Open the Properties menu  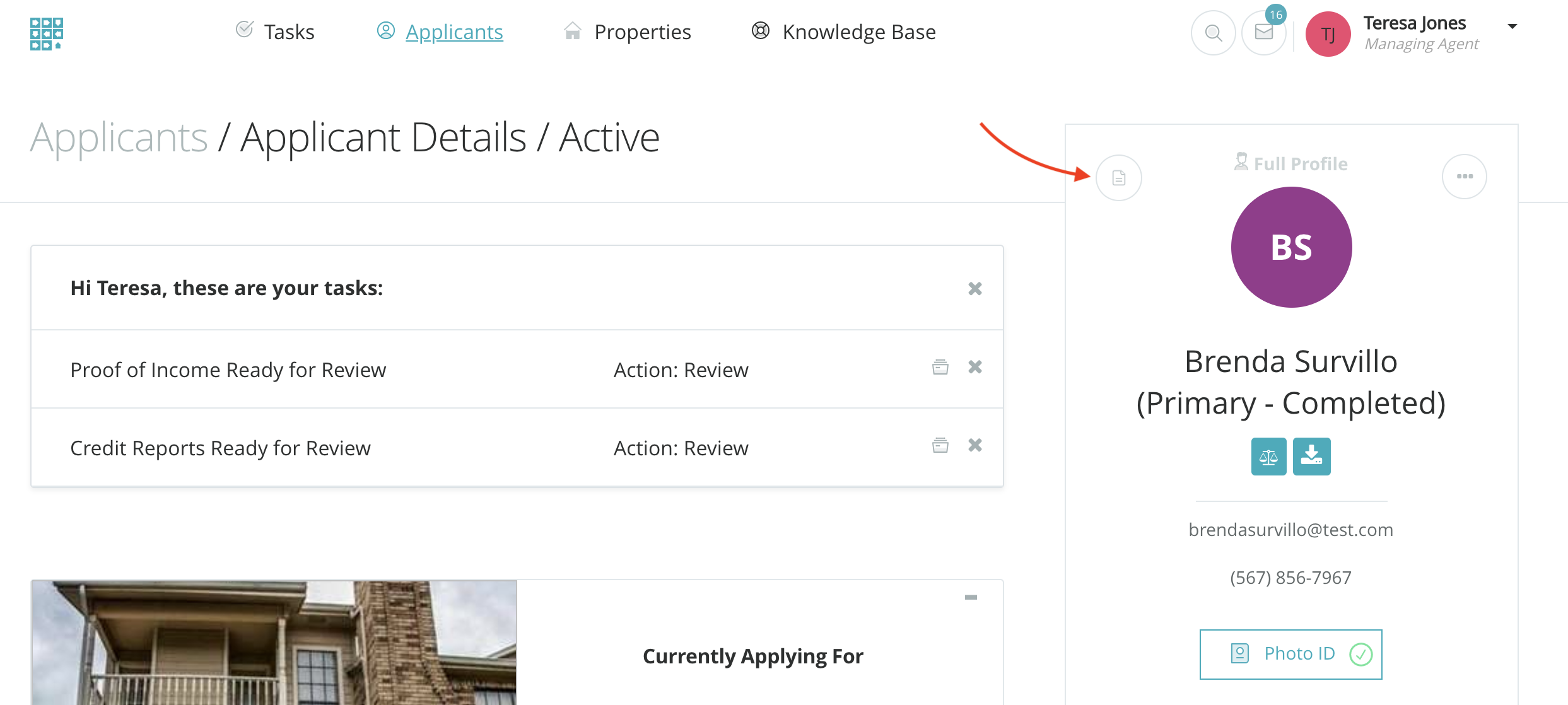coord(628,32)
